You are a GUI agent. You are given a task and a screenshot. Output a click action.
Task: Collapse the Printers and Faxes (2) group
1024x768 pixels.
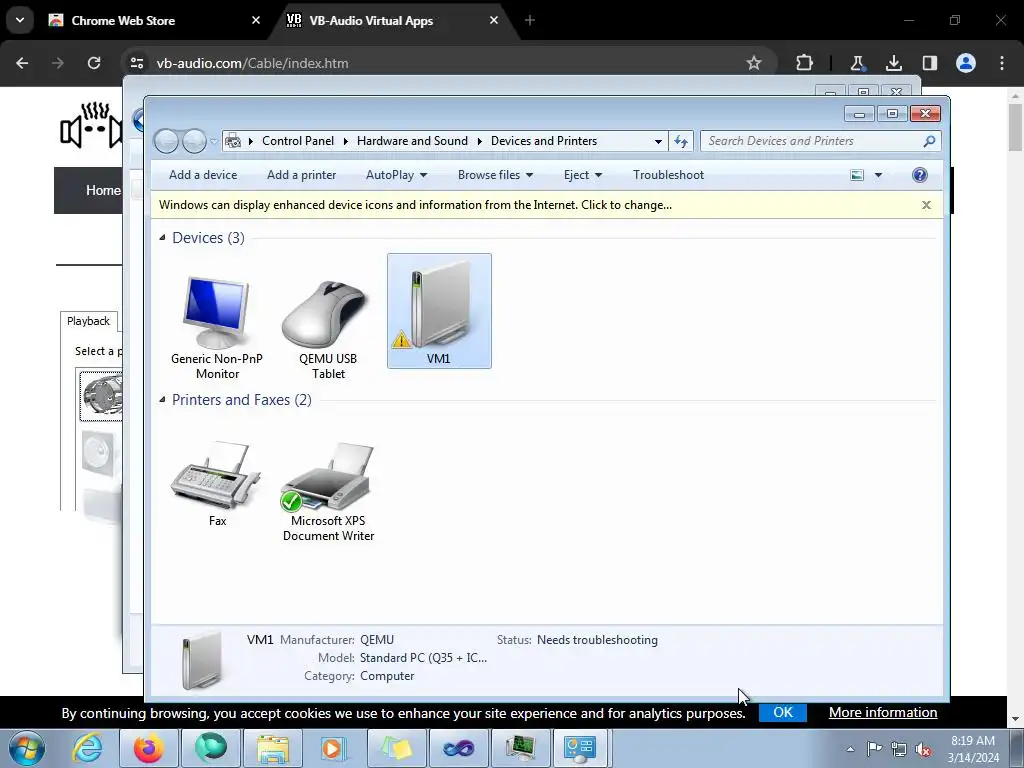[x=162, y=400]
